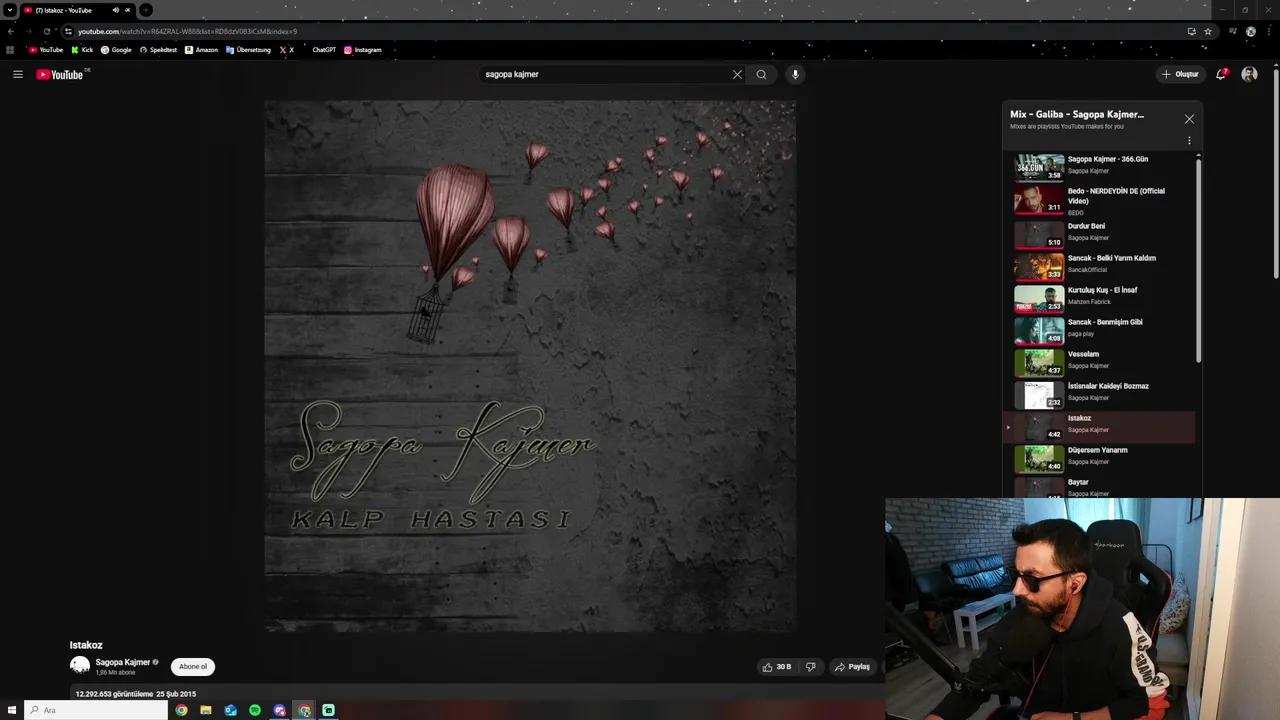Image resolution: width=1280 pixels, height=720 pixels.
Task: Open the Amazon bookmark
Action: [201, 50]
